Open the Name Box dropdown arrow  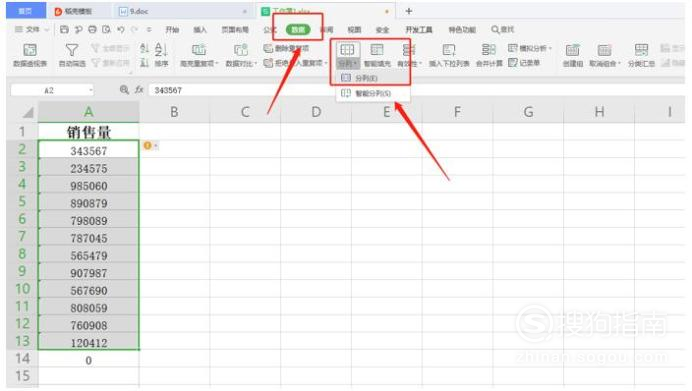pyautogui.click(x=90, y=90)
